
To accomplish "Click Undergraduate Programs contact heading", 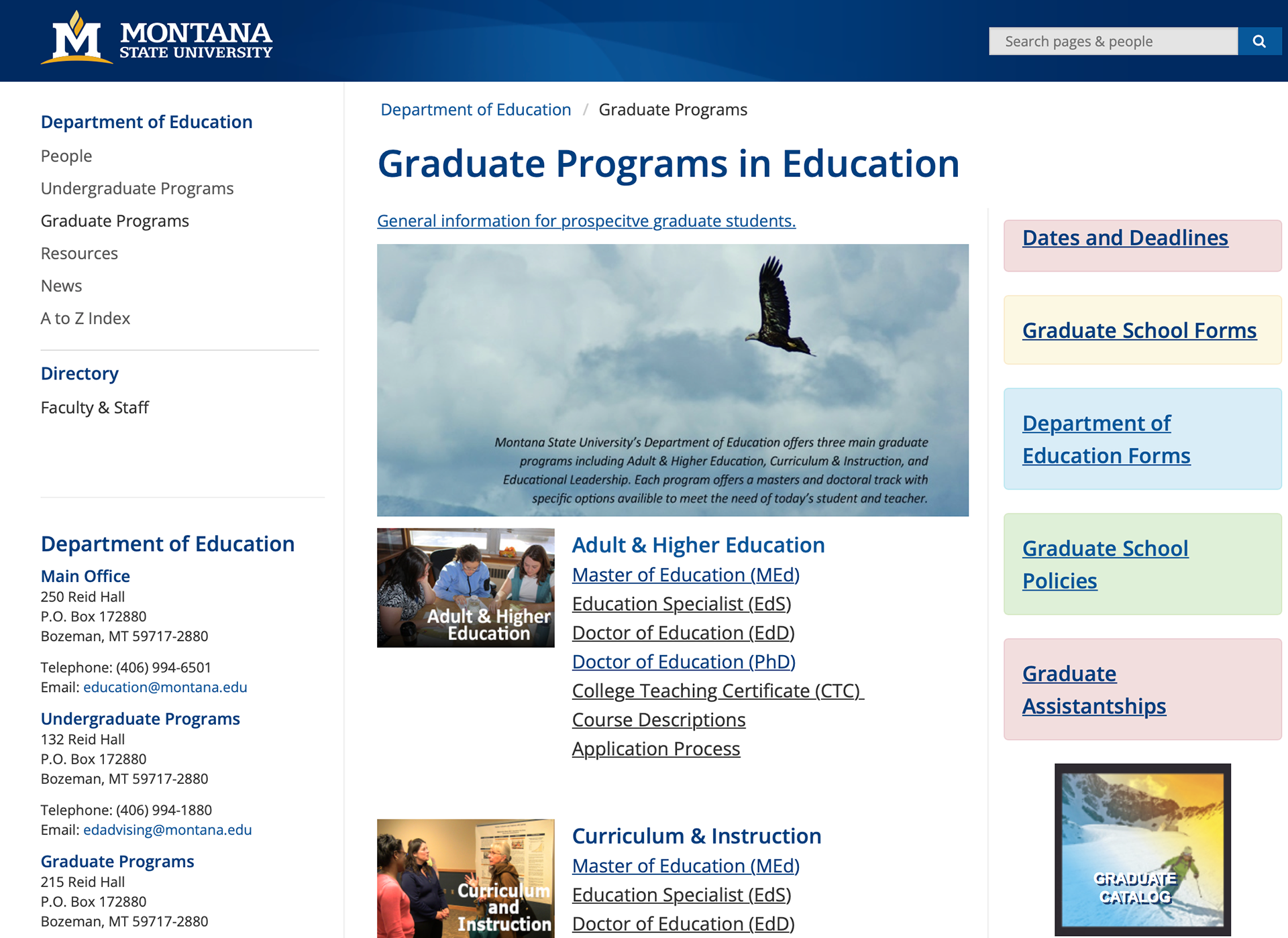I will [140, 719].
